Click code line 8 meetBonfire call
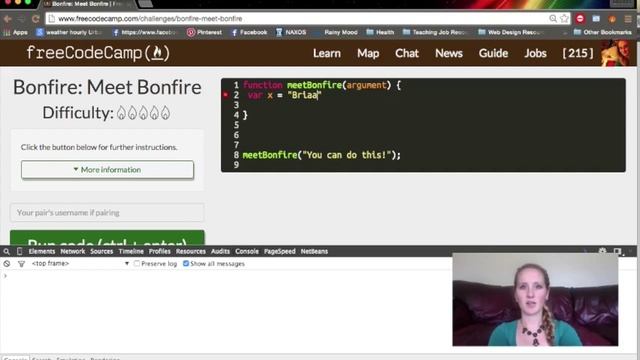The image size is (640, 360). click(322, 155)
